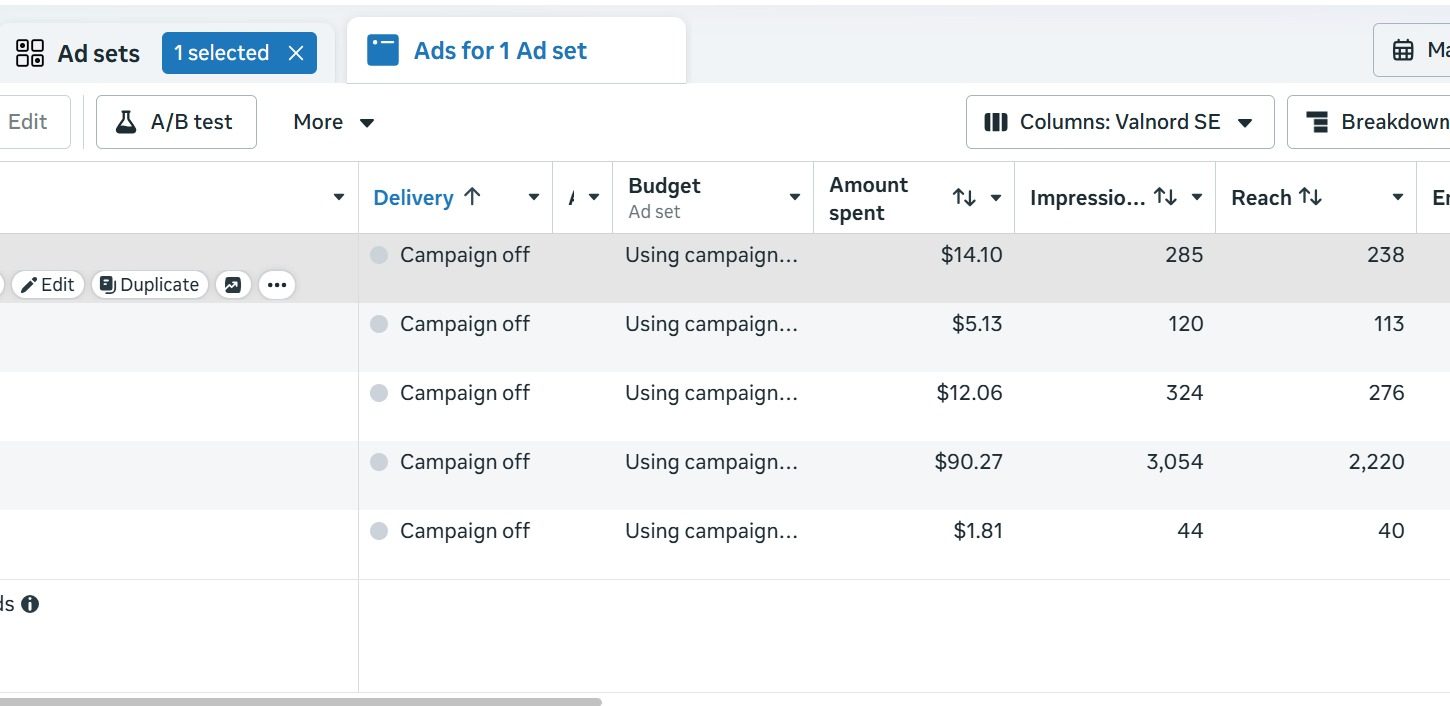Open Amount spent column dropdown arrow
This screenshot has height=706, width=1450.
996,198
